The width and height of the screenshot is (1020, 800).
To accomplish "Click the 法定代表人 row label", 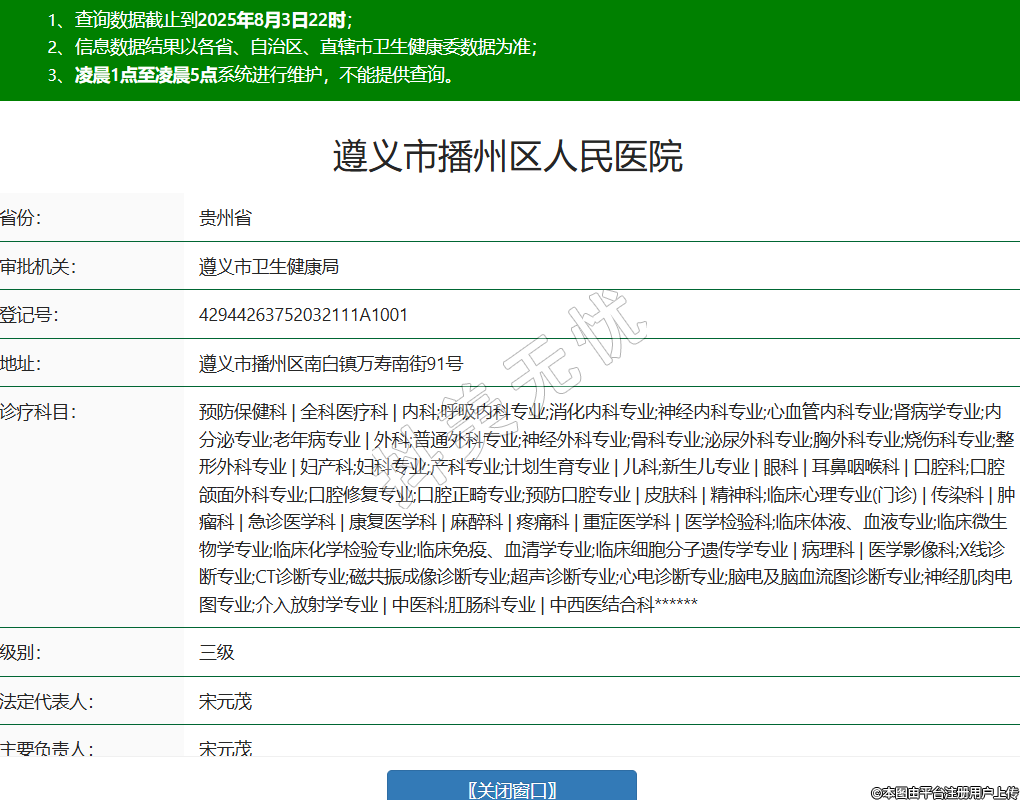I will tap(46, 702).
